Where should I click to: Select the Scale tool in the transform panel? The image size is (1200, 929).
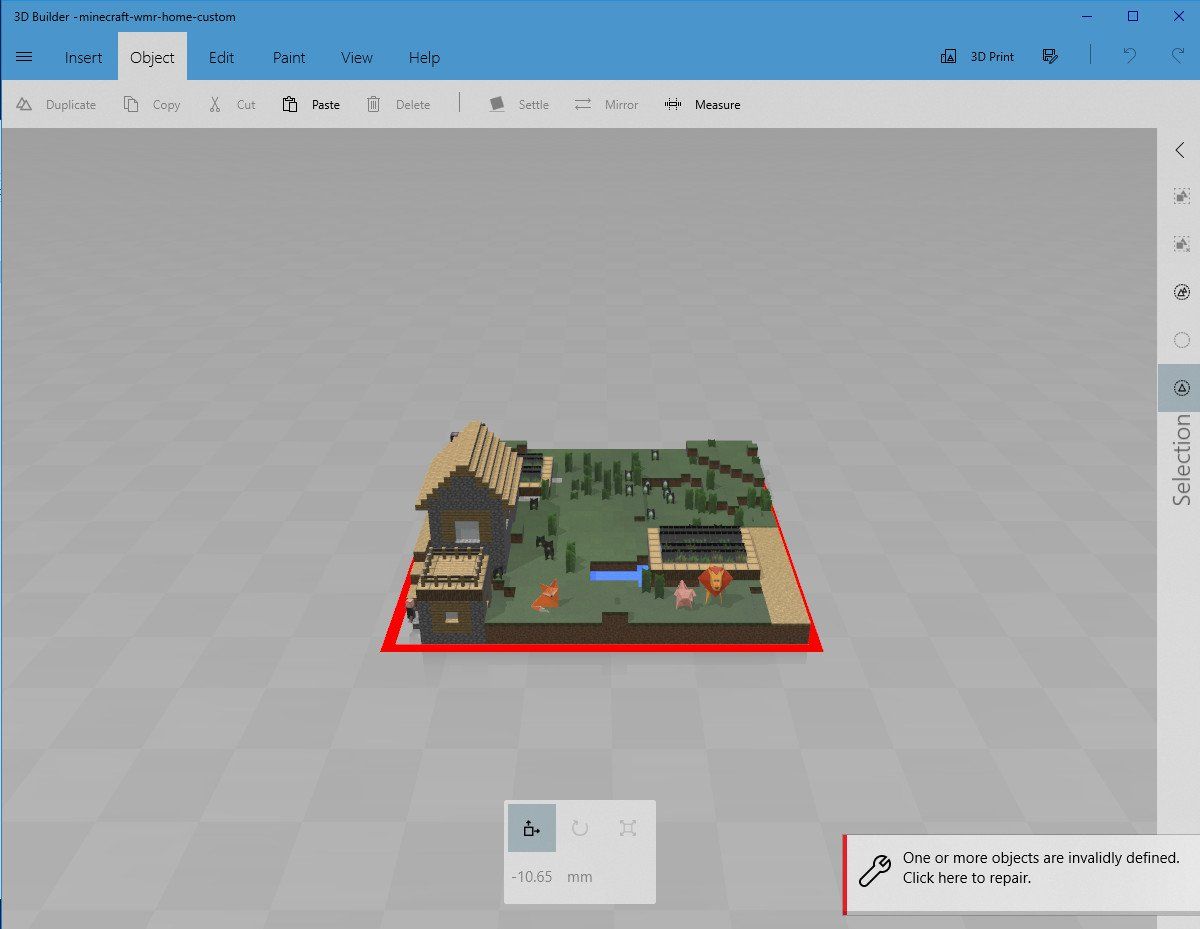pos(627,828)
